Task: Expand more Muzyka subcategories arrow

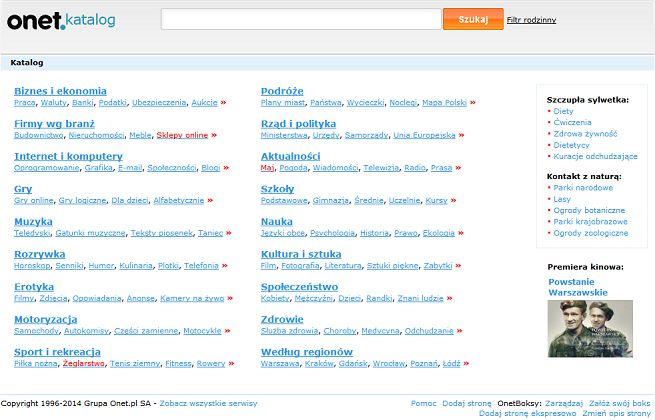Action: point(228,233)
